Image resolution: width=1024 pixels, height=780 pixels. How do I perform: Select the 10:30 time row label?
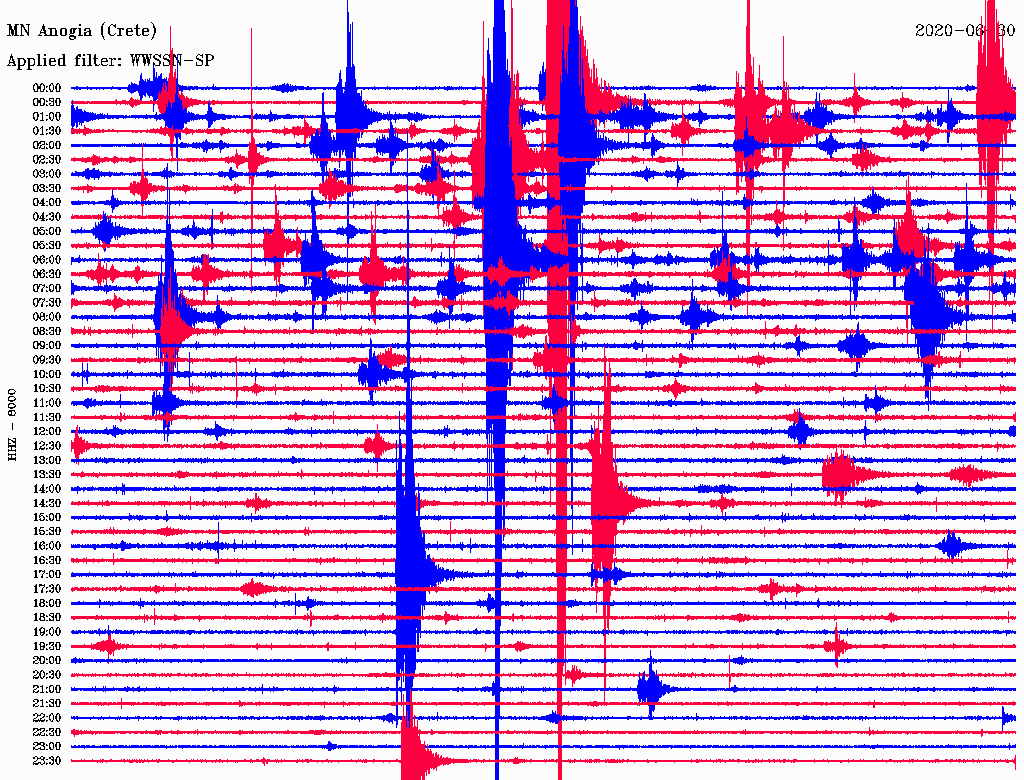pyautogui.click(x=47, y=389)
